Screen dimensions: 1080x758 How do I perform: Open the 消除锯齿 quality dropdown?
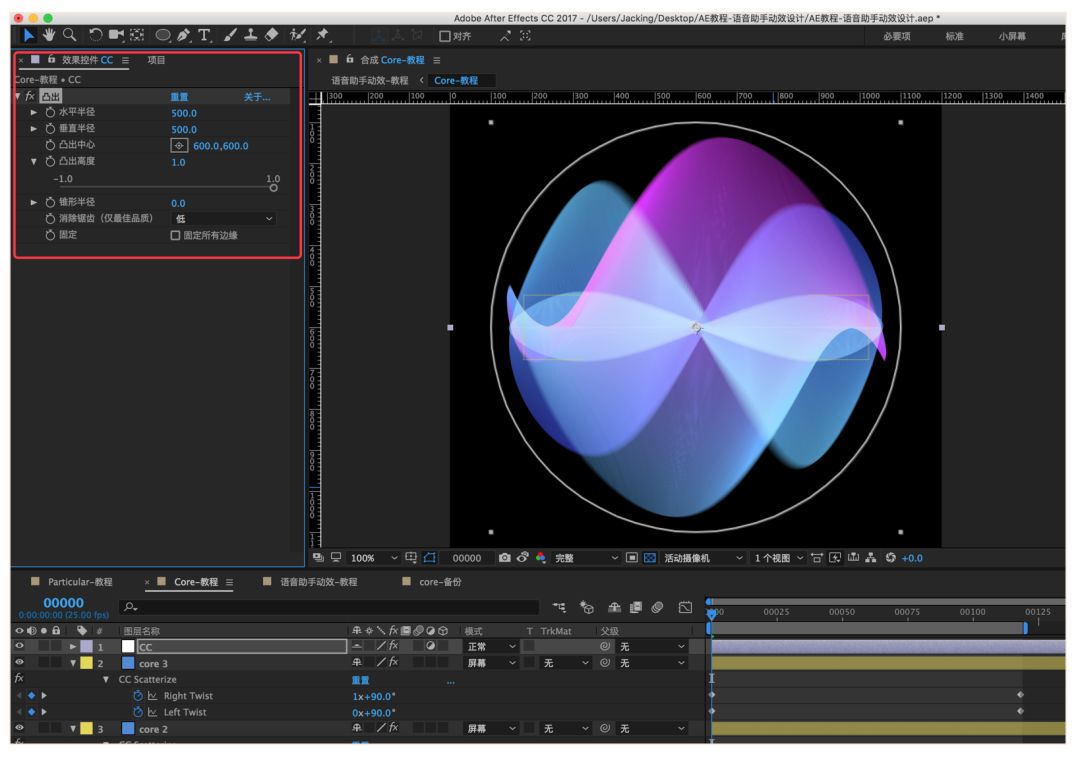click(x=224, y=219)
